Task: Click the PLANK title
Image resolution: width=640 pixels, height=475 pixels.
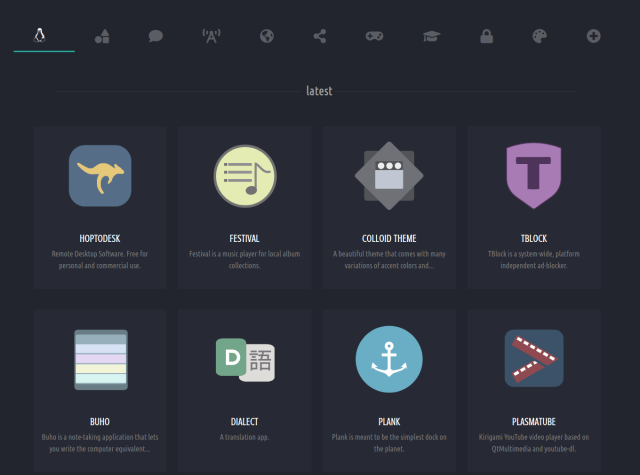Action: pos(389,422)
